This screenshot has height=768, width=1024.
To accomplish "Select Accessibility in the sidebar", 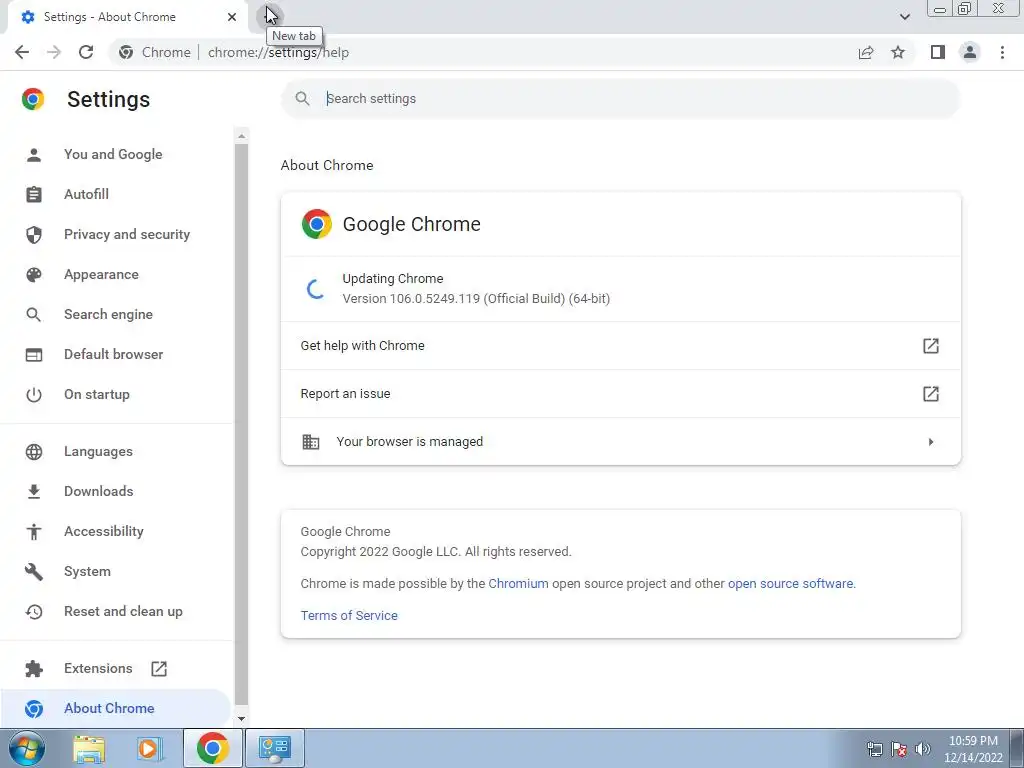I will [104, 532].
